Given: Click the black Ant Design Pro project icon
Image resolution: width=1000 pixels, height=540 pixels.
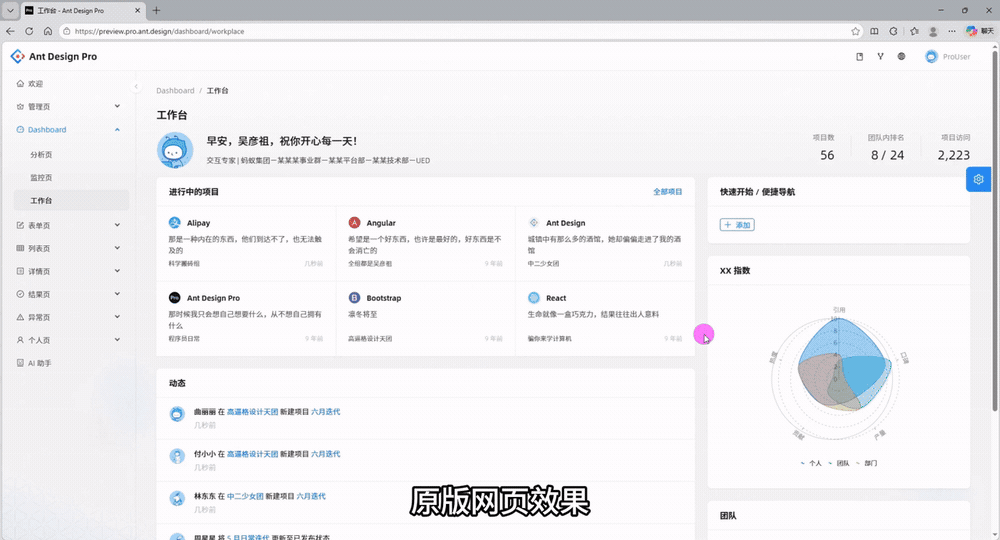Looking at the screenshot, I should 175,298.
